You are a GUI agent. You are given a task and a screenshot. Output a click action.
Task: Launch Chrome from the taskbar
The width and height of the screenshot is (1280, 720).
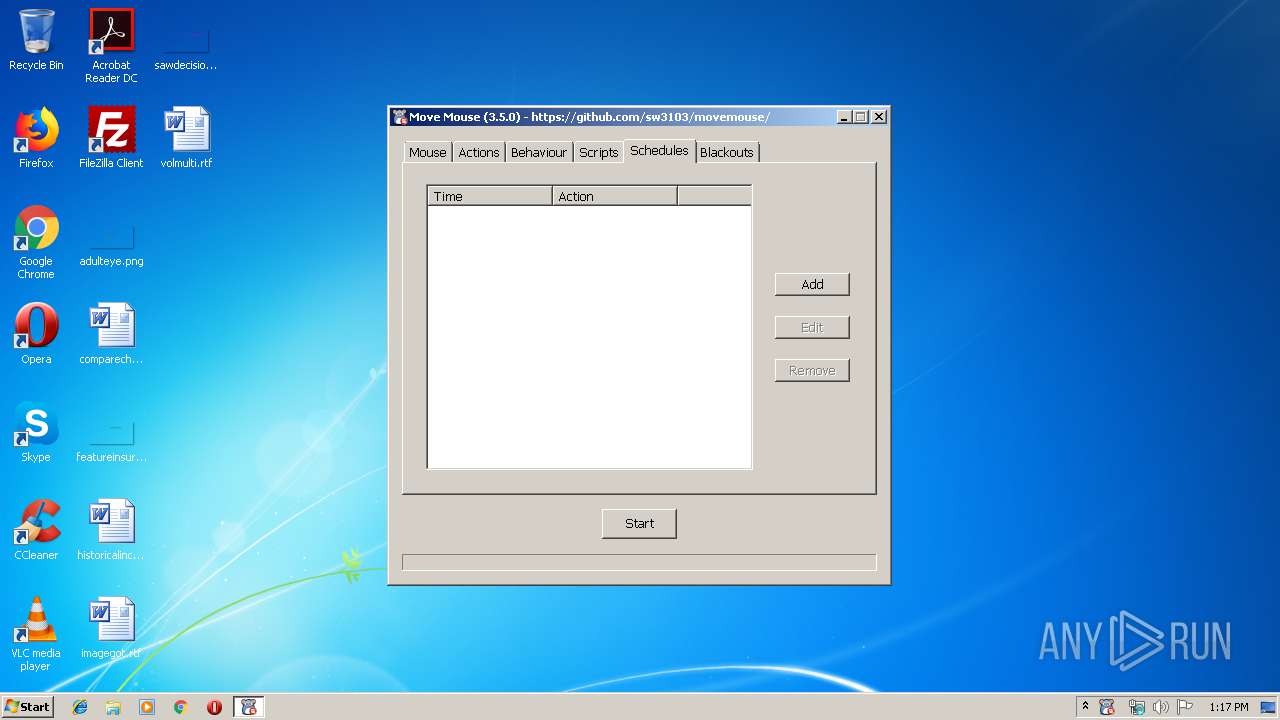tap(181, 707)
